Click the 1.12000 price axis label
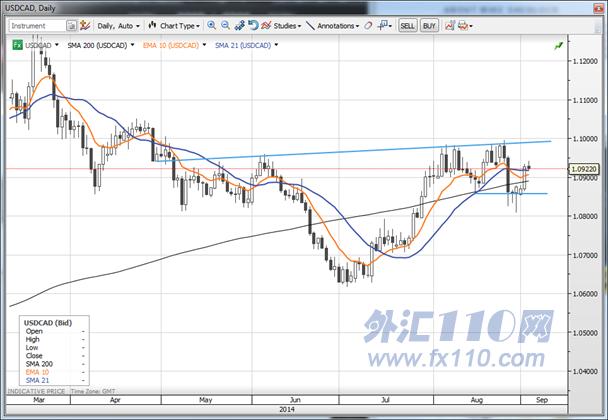The image size is (608, 420). click(586, 61)
